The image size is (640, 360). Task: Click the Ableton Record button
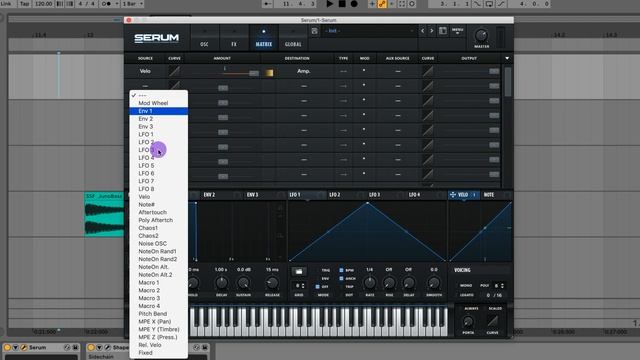pyautogui.click(x=354, y=4)
